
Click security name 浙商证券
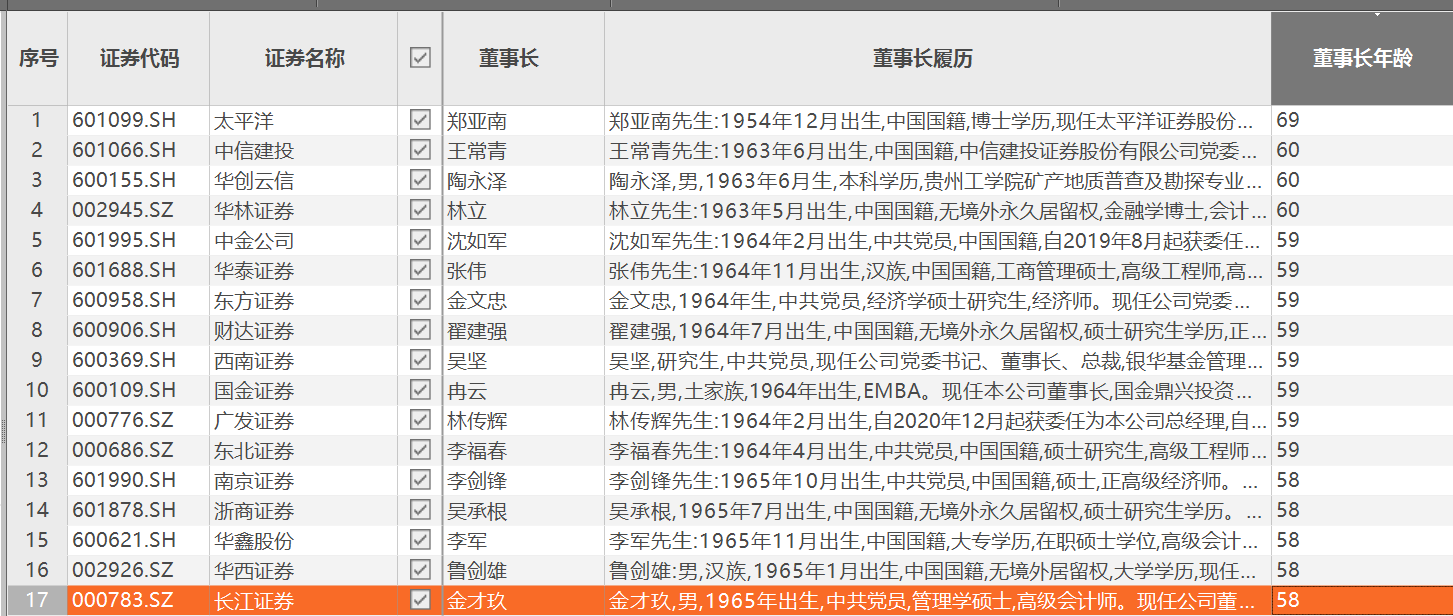pos(254,511)
